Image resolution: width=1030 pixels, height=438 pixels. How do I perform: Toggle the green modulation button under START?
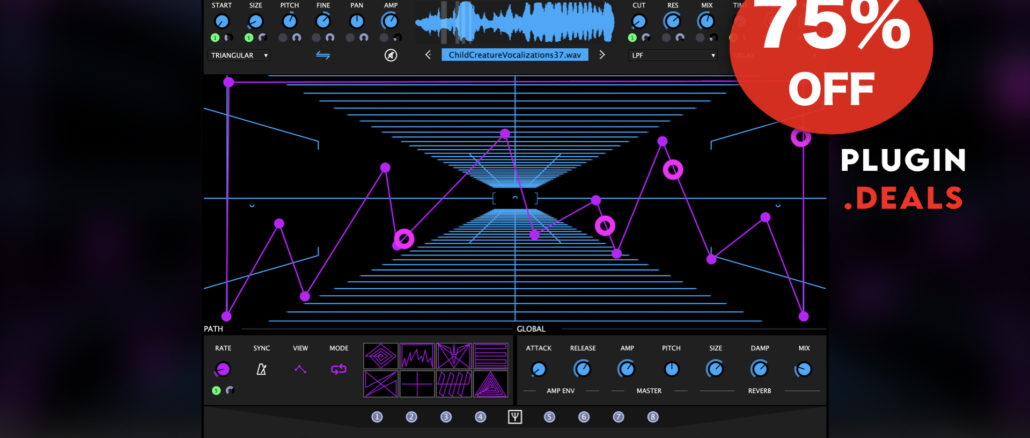215,38
